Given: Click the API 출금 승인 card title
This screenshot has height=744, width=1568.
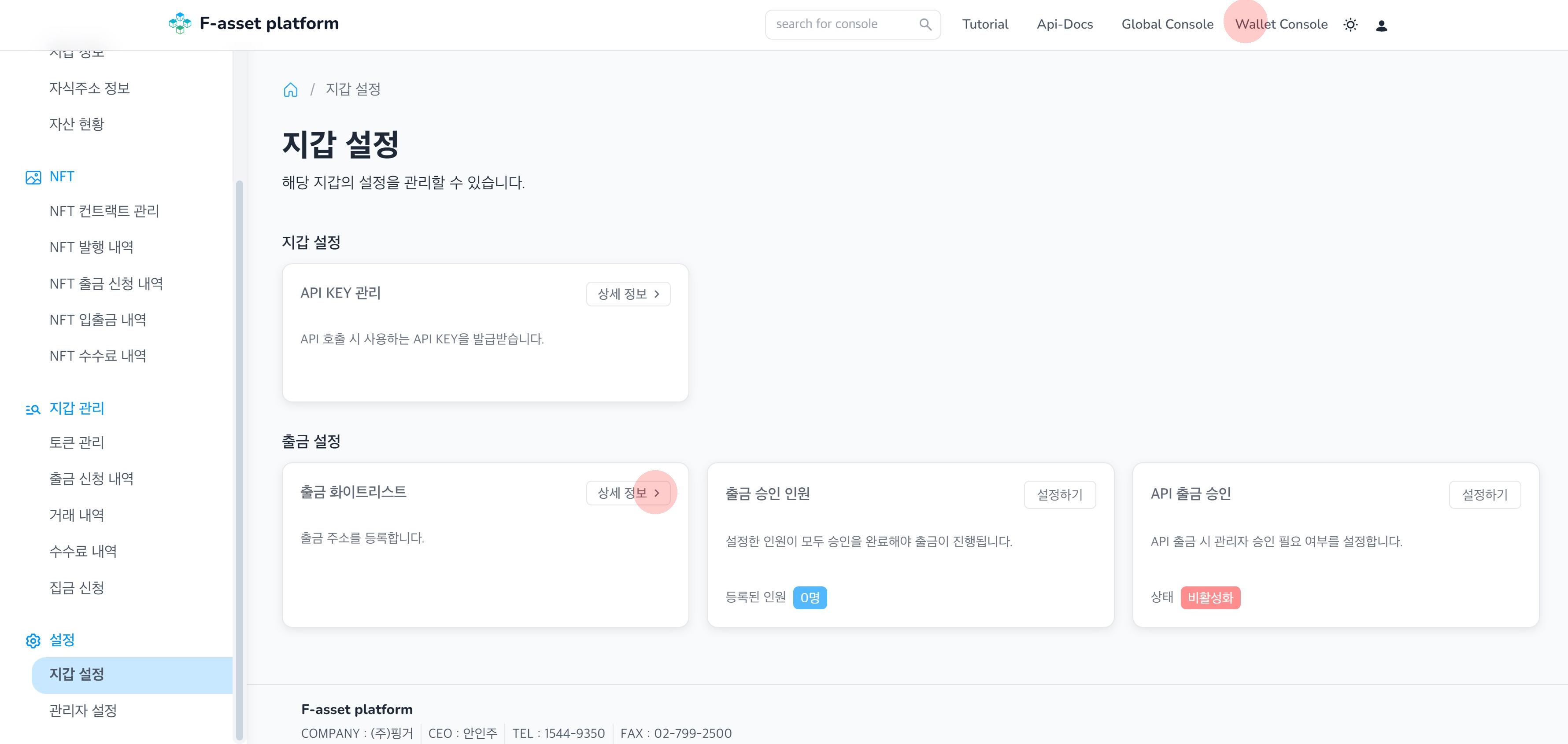Looking at the screenshot, I should pyautogui.click(x=1191, y=494).
